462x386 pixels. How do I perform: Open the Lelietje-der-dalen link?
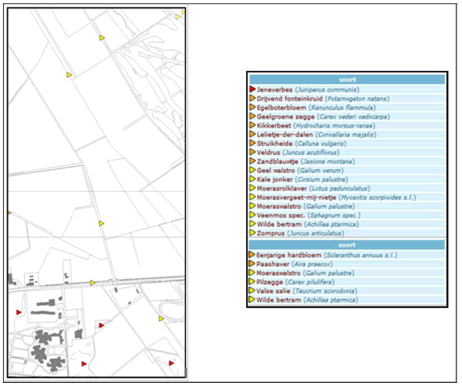(285, 135)
